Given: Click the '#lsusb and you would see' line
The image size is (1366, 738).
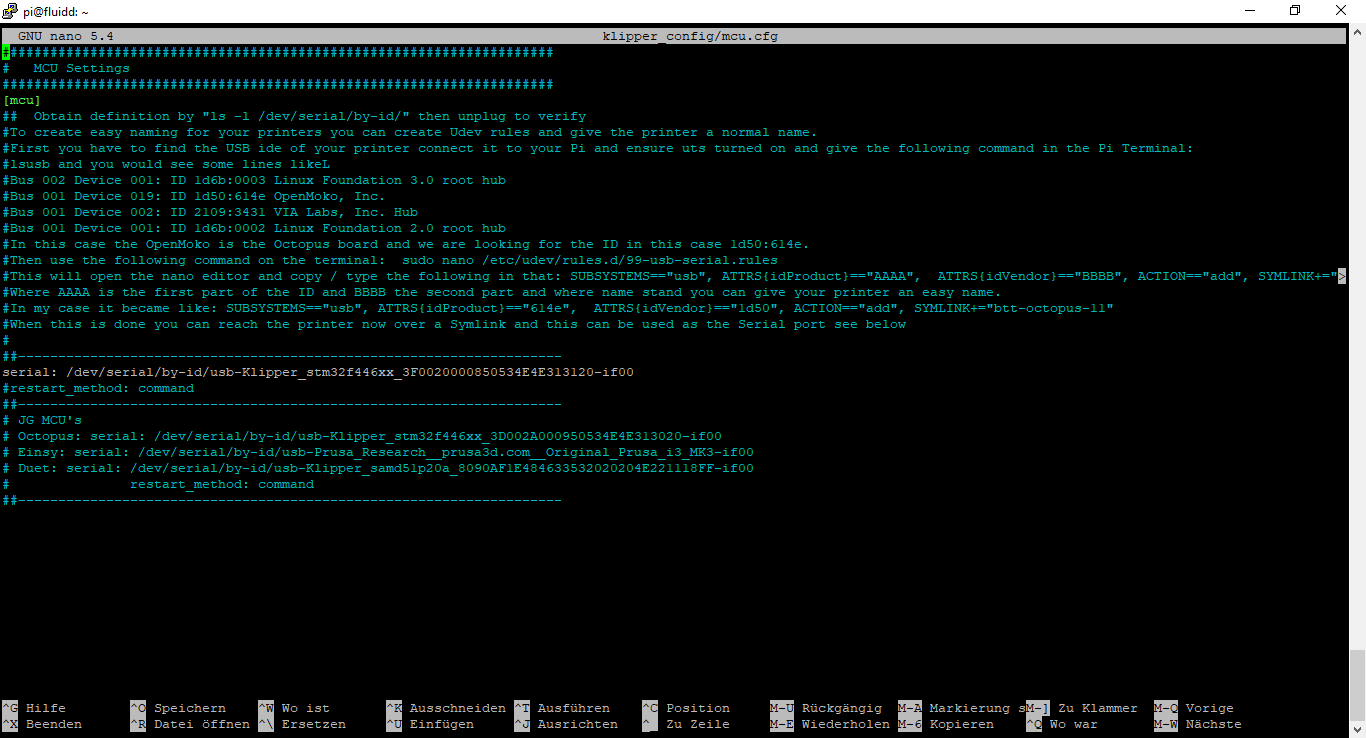Looking at the screenshot, I should [x=166, y=164].
